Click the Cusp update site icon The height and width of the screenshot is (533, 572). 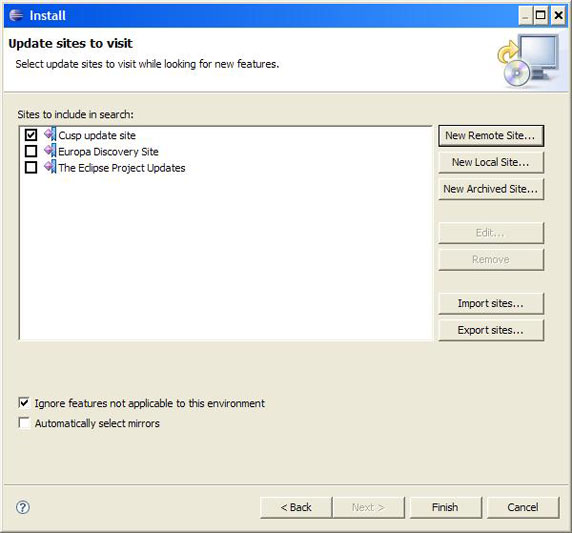click(x=50, y=135)
